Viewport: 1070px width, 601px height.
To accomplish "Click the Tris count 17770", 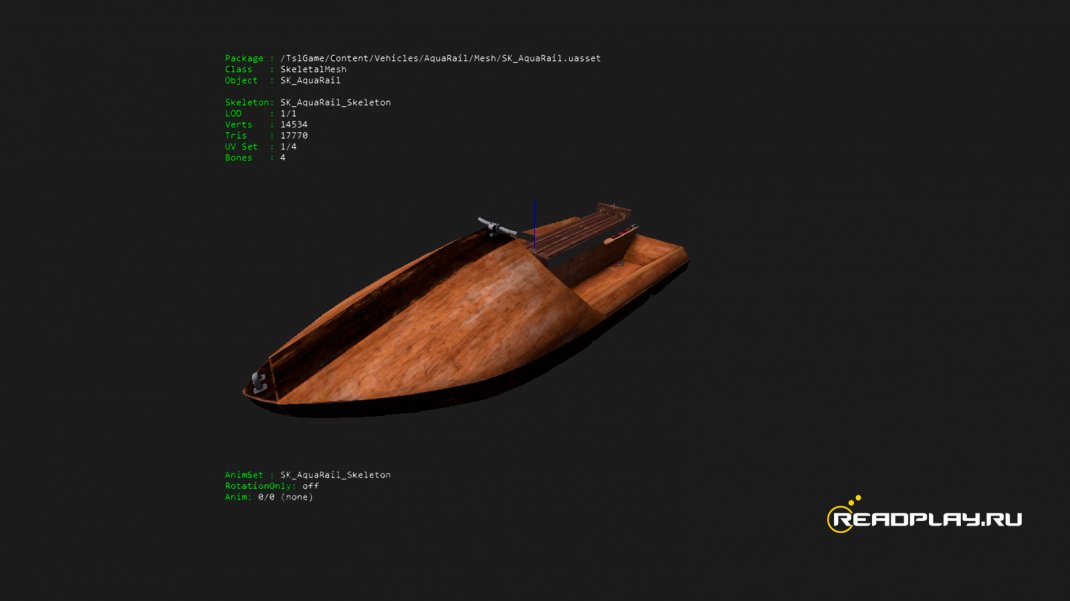I will pos(294,135).
